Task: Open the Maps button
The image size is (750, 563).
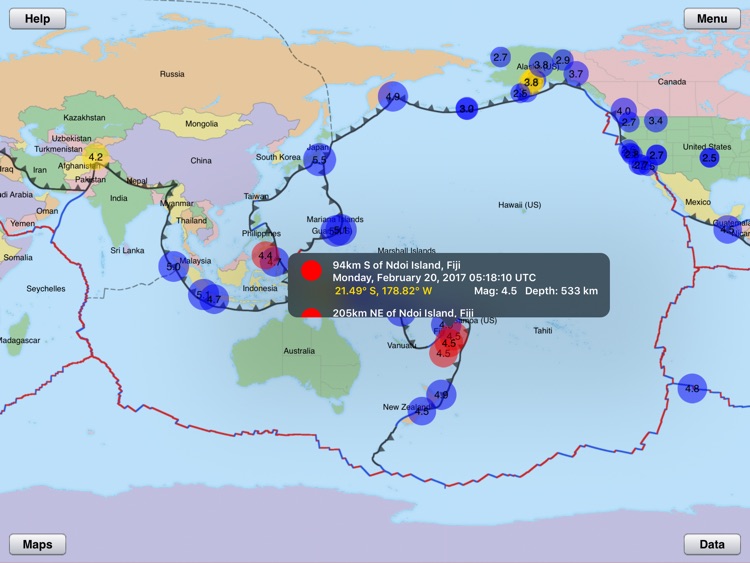Action: 37,544
